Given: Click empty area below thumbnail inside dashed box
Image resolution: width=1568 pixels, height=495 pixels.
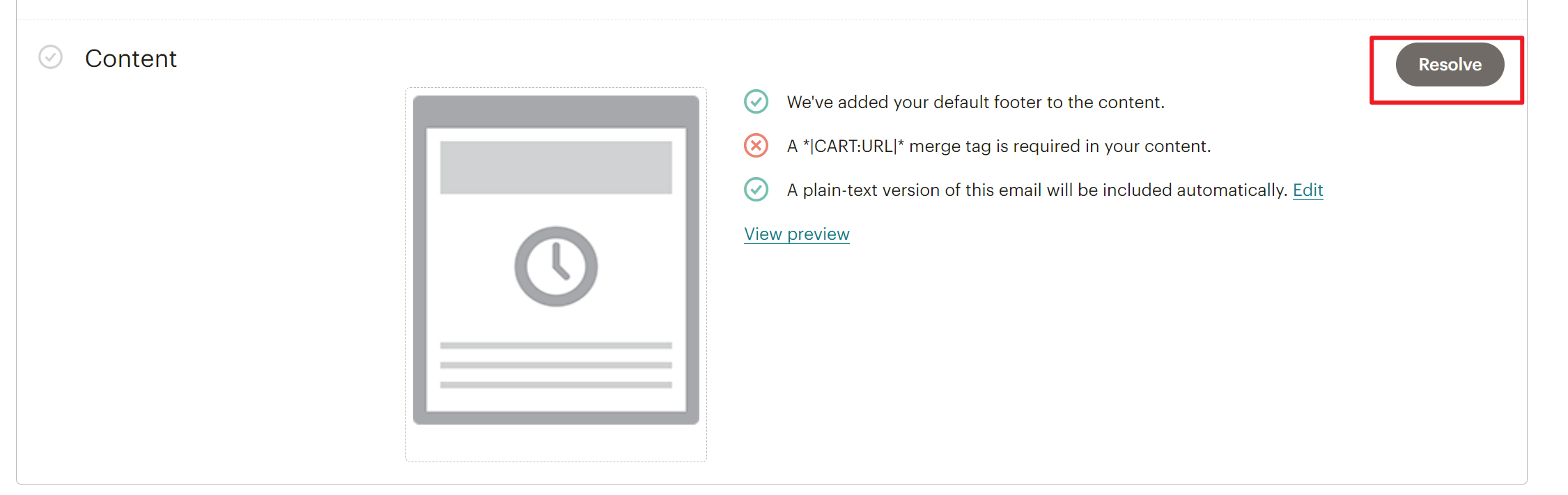Looking at the screenshot, I should pyautogui.click(x=555, y=443).
